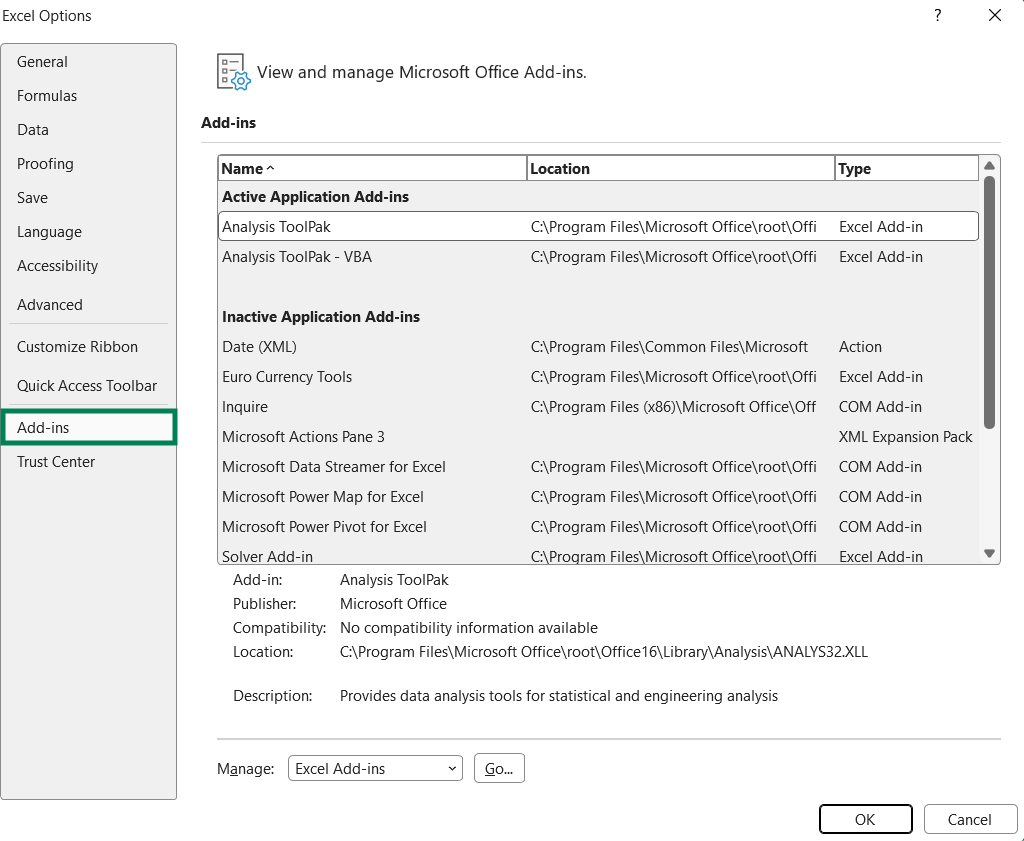Click the add-in description text
This screenshot has width=1024, height=841.
tap(558, 695)
